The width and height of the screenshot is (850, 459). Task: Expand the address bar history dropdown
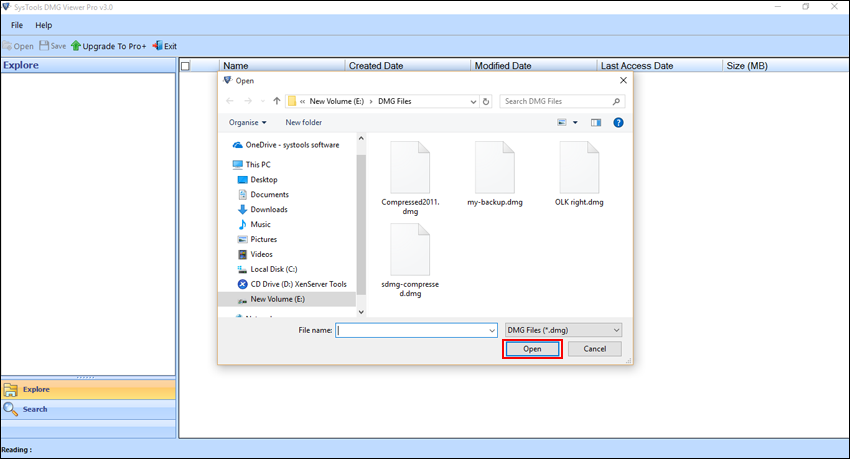point(473,101)
